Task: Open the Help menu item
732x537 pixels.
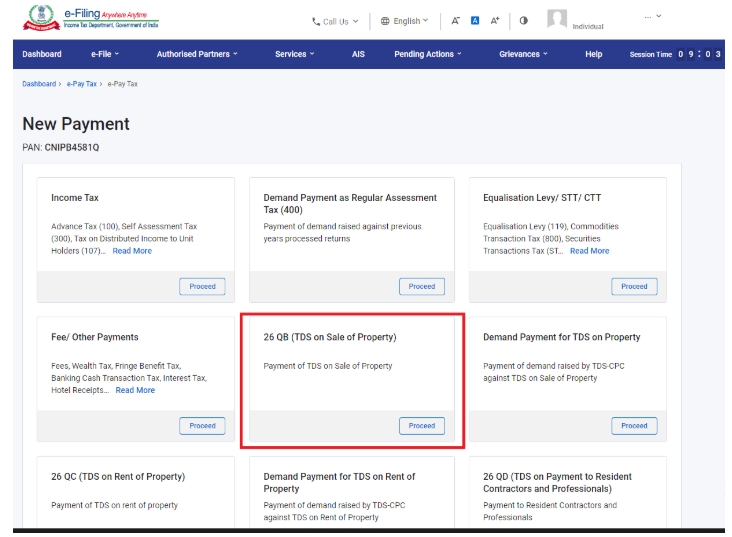Action: point(594,54)
